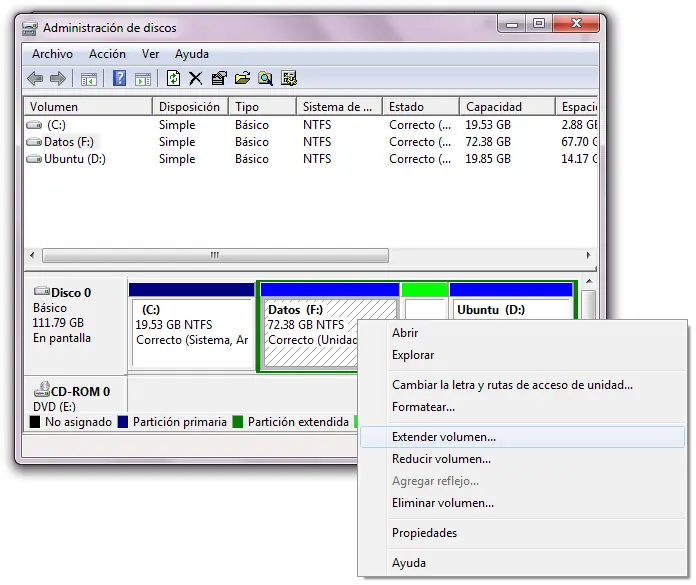Sort by the Tipo column header
This screenshot has height=585, width=696.
pos(262,107)
